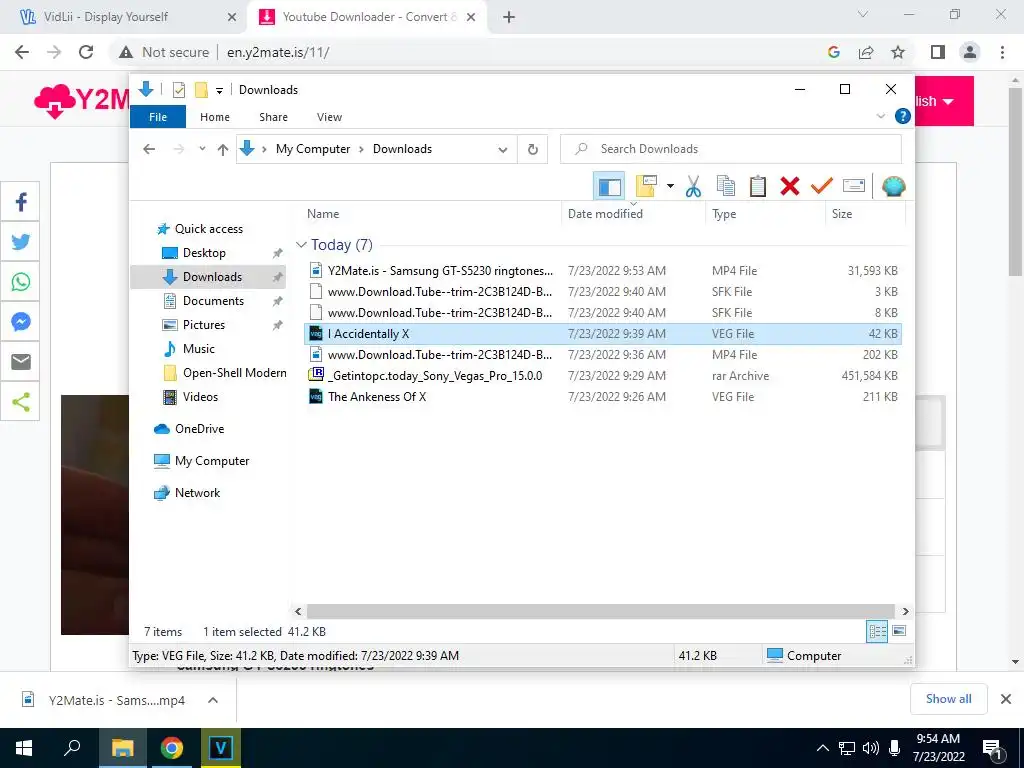1024x768 pixels.
Task: Open Pictures in navigation pane
Action: pos(204,325)
